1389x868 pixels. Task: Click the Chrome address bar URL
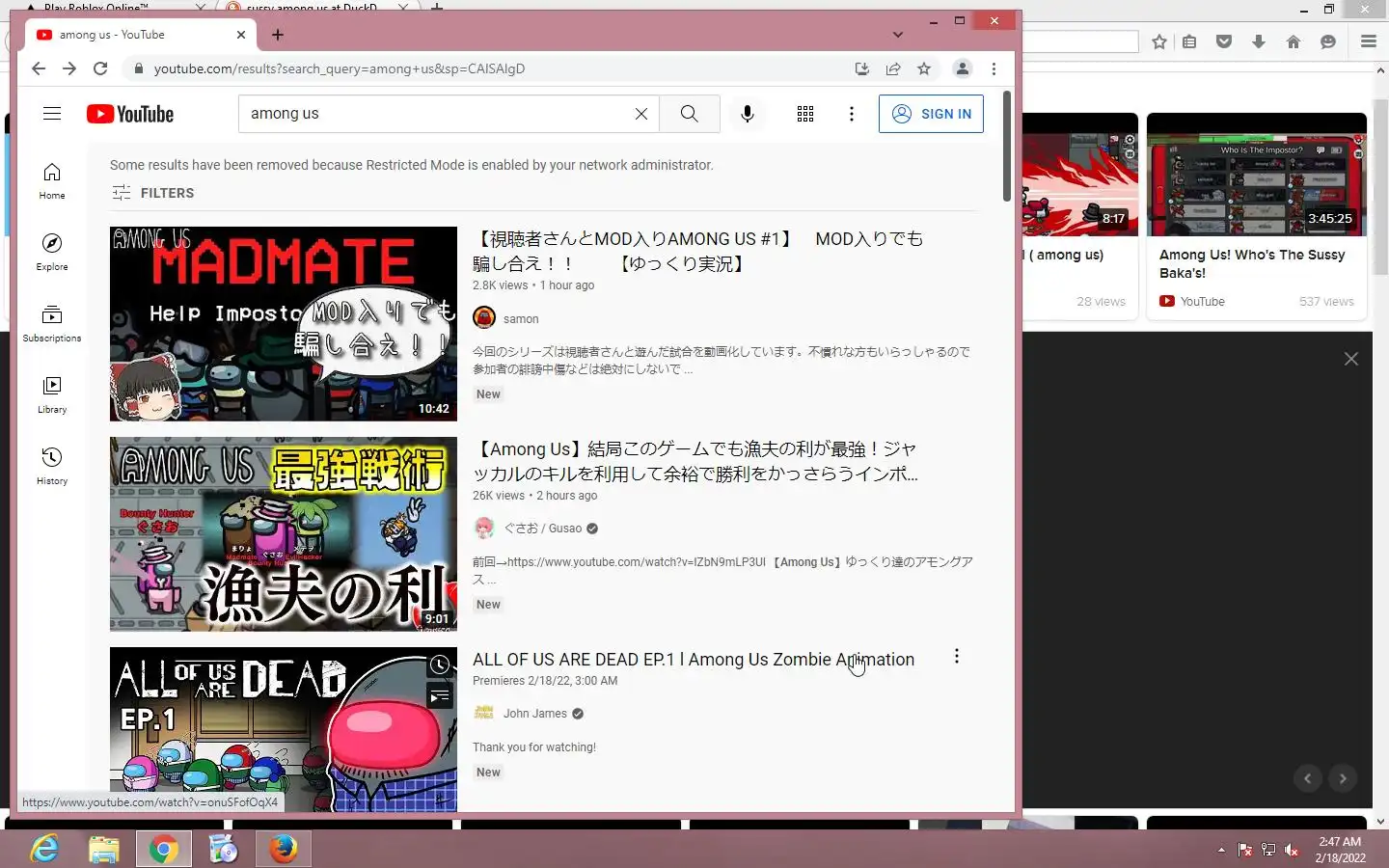point(340,68)
